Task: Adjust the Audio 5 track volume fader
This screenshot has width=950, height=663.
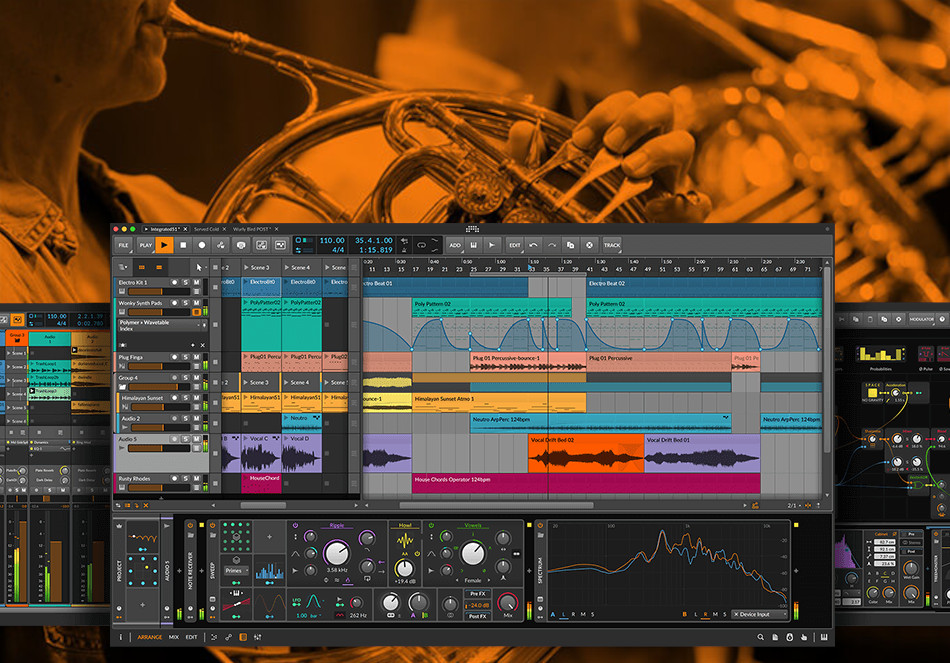Action: 161,450
